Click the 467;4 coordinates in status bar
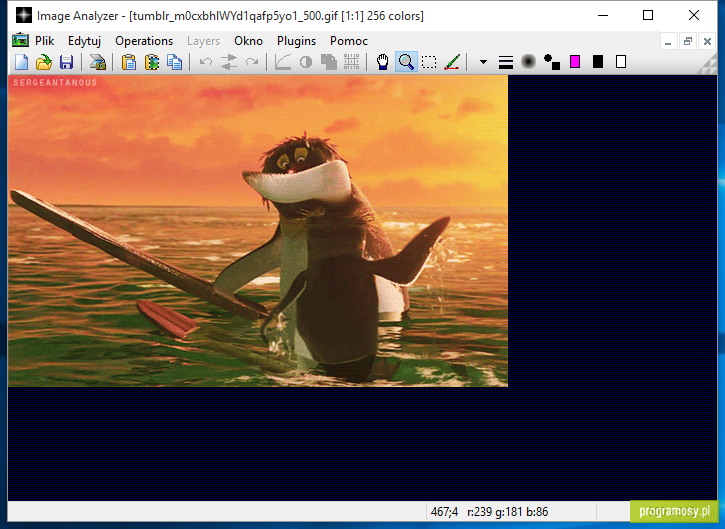This screenshot has width=725, height=529. tap(444, 512)
